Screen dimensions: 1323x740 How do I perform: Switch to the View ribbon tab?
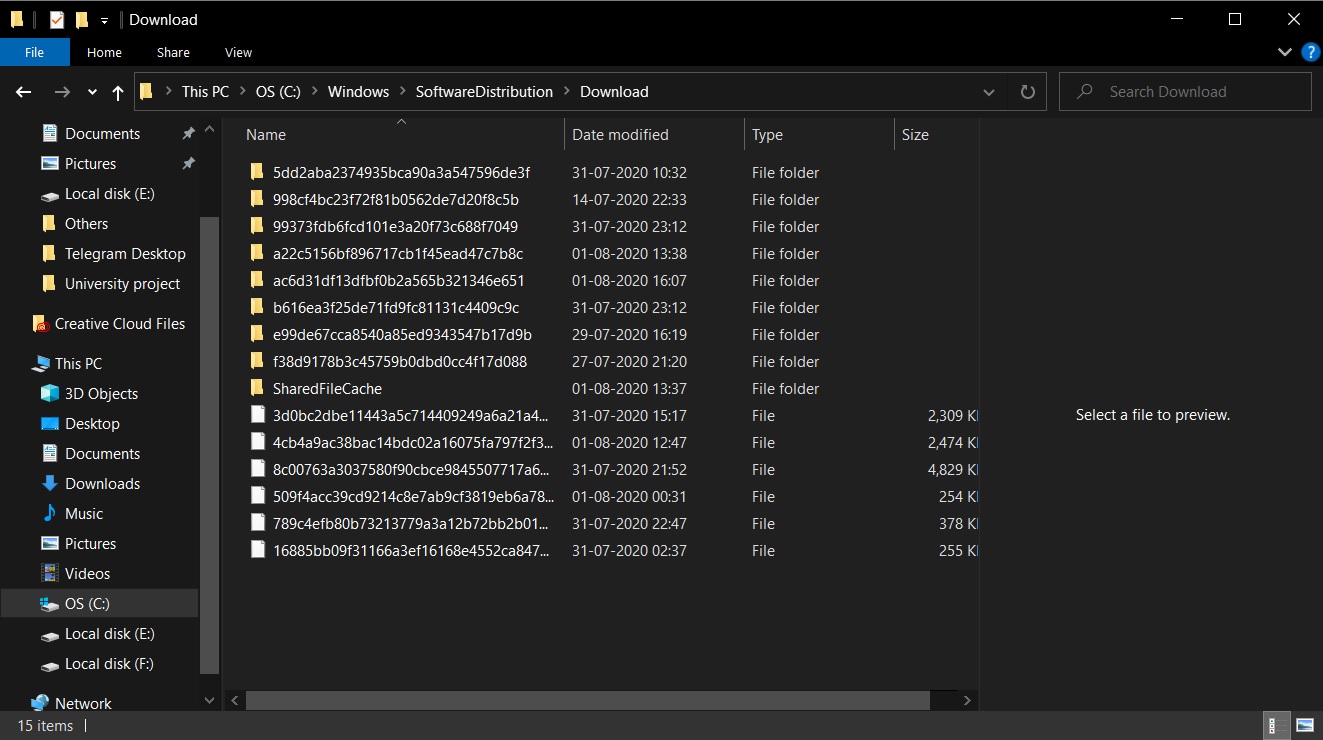[238, 52]
